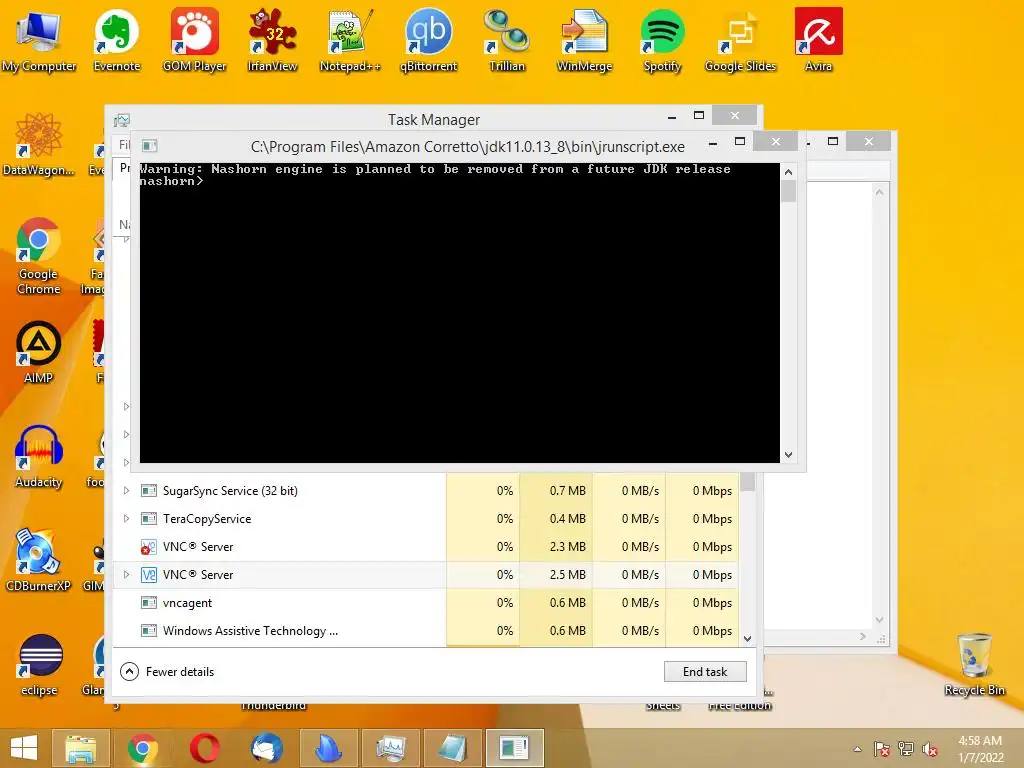Collapse Task Manager with Fewer details
Image resolution: width=1024 pixels, height=768 pixels.
tap(167, 671)
